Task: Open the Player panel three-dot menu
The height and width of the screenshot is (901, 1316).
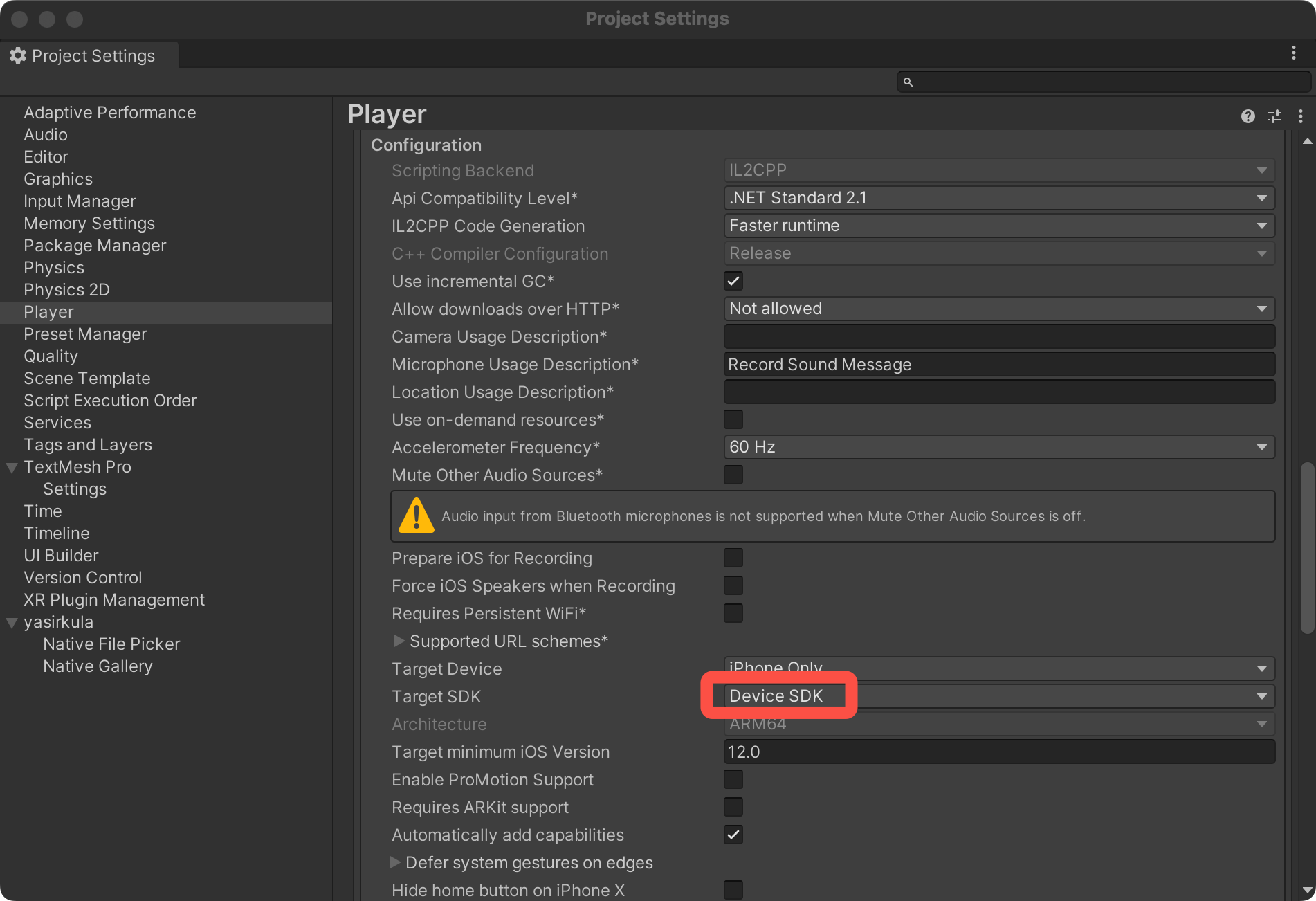Action: click(x=1300, y=116)
